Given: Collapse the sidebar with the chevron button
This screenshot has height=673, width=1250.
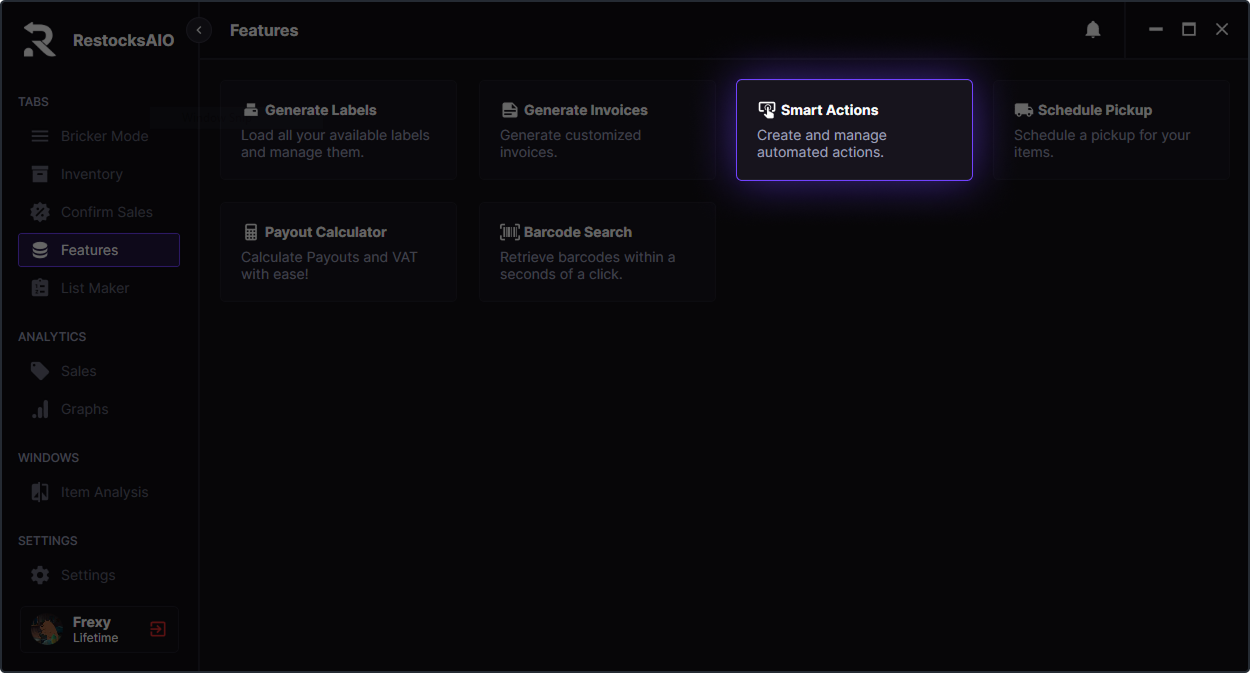Looking at the screenshot, I should (x=199, y=30).
